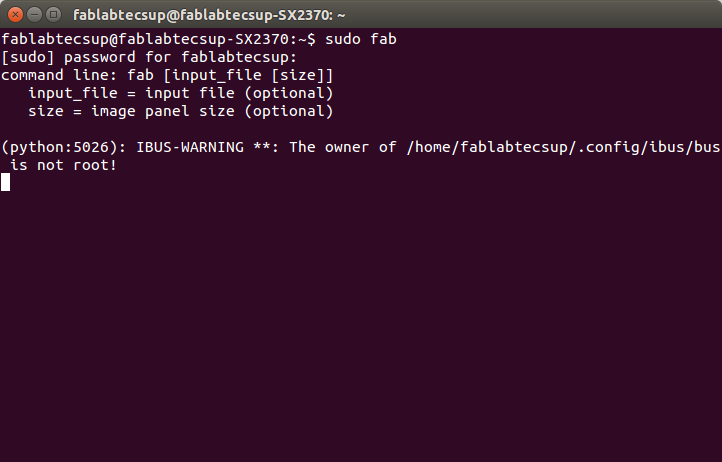
Task: Click the words "The owner of"
Action: pos(343,147)
